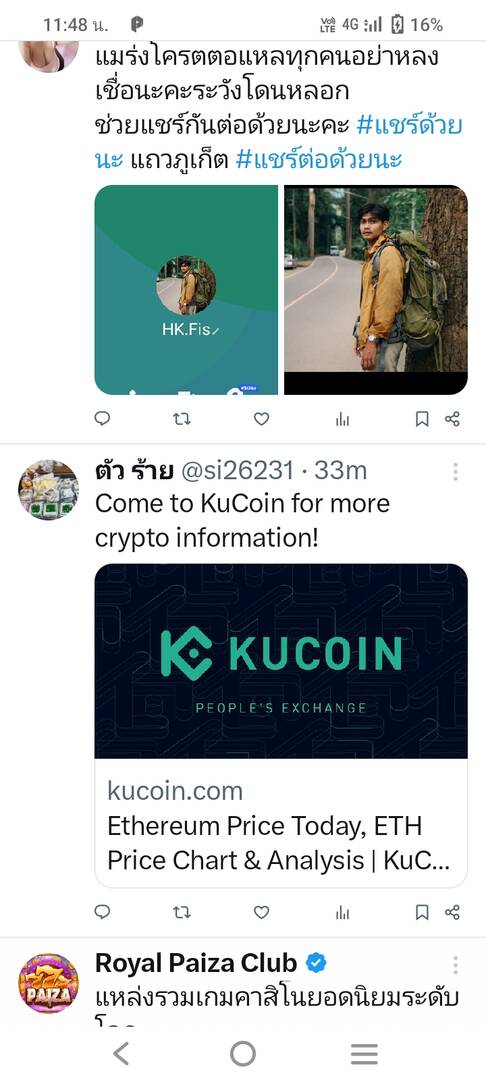486x1080 pixels.
Task: Open Royal Paiza Club profile avatar
Action: 48,983
